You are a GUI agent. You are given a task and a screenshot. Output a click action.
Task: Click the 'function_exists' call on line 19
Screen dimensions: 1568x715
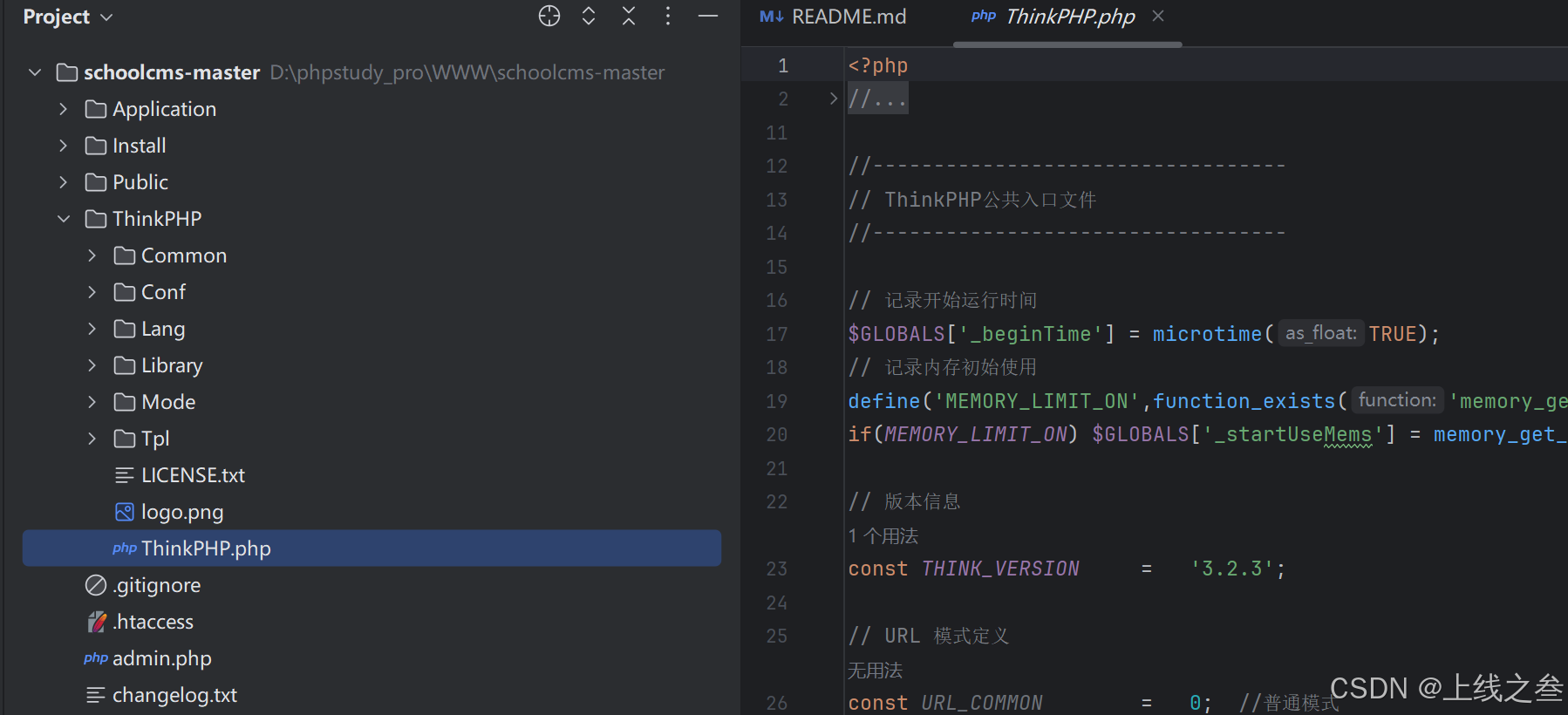click(x=1244, y=401)
